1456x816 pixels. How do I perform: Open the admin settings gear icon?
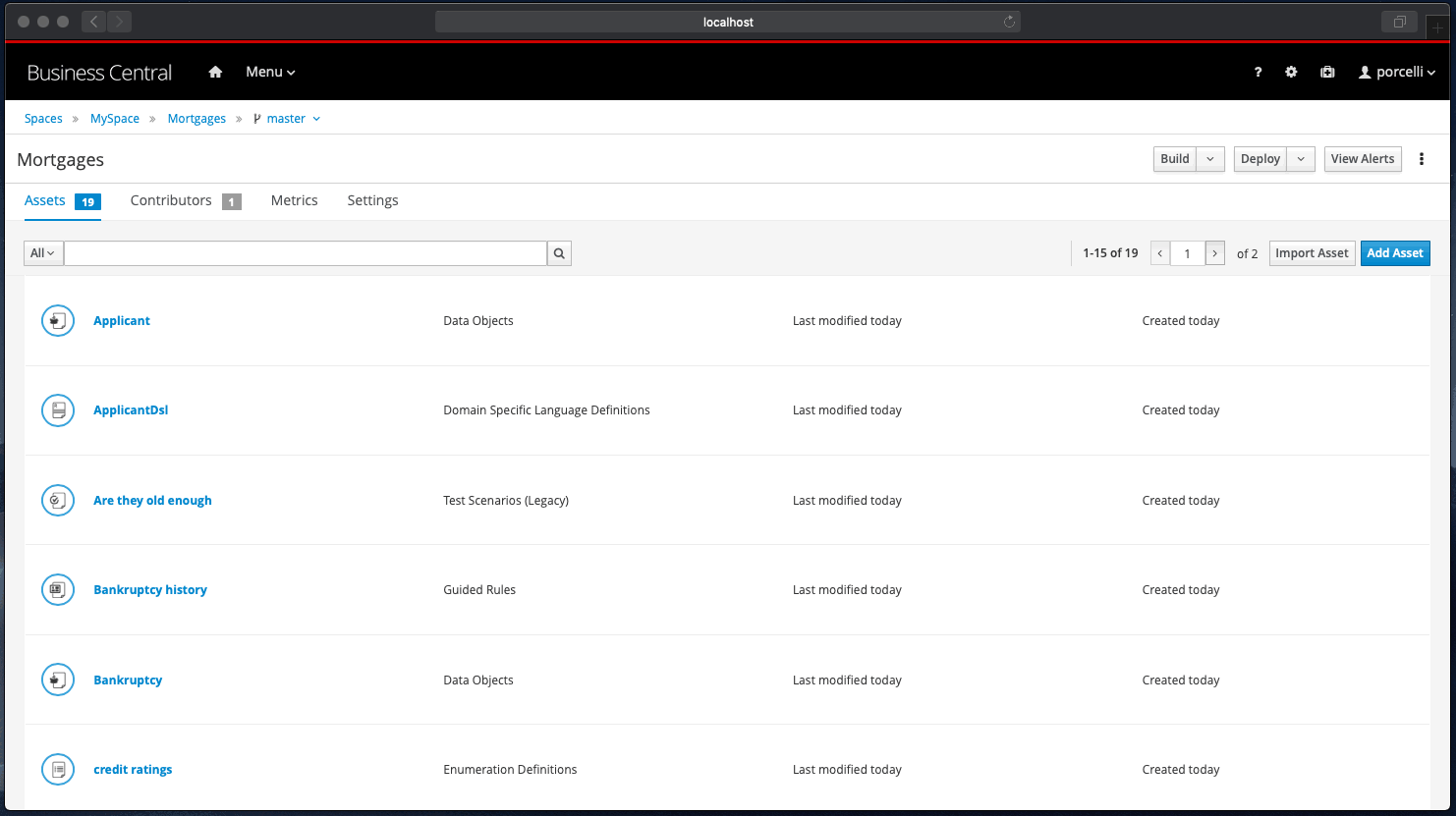(1291, 72)
